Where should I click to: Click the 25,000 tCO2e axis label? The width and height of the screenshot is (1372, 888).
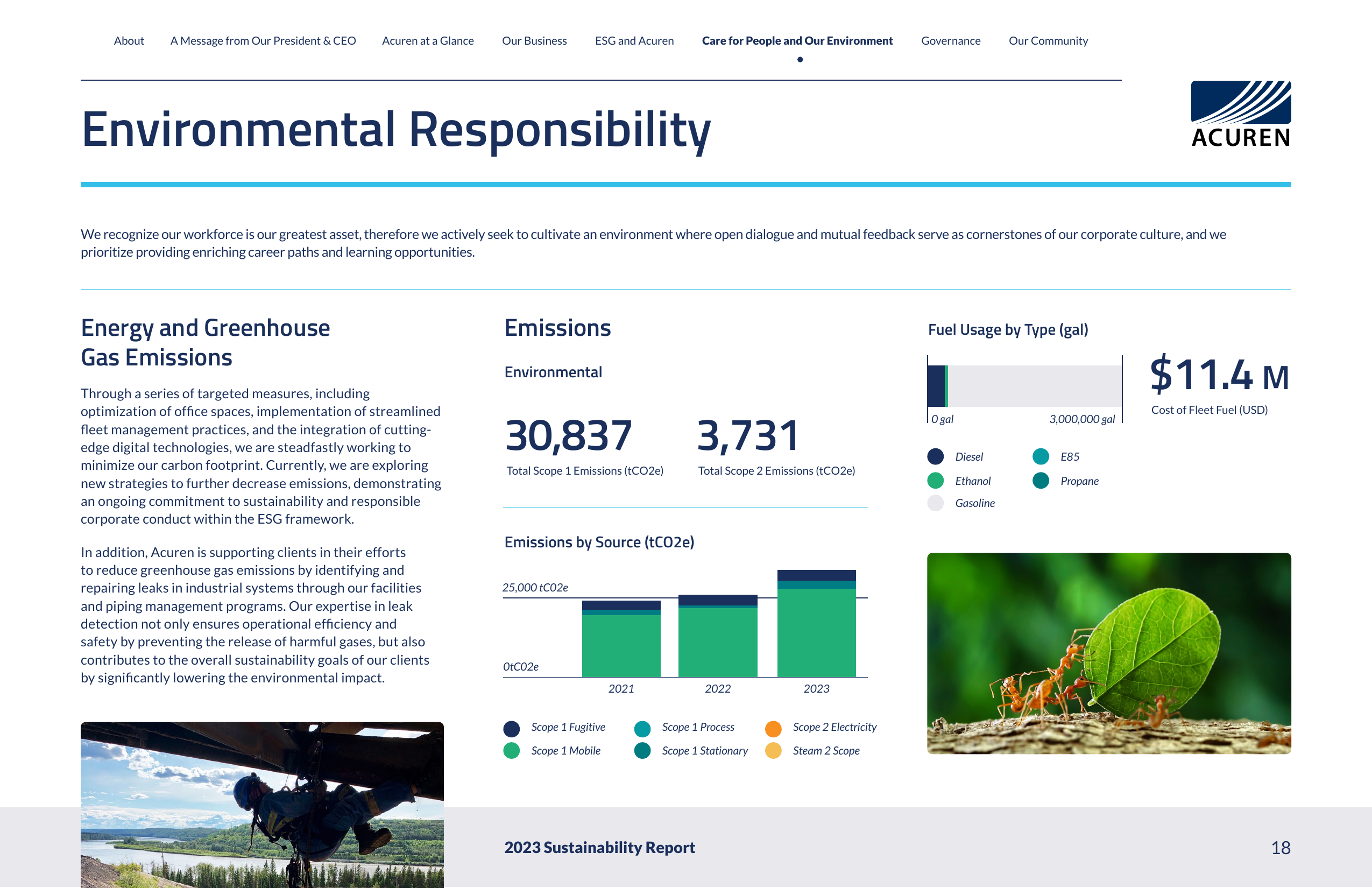pyautogui.click(x=535, y=588)
